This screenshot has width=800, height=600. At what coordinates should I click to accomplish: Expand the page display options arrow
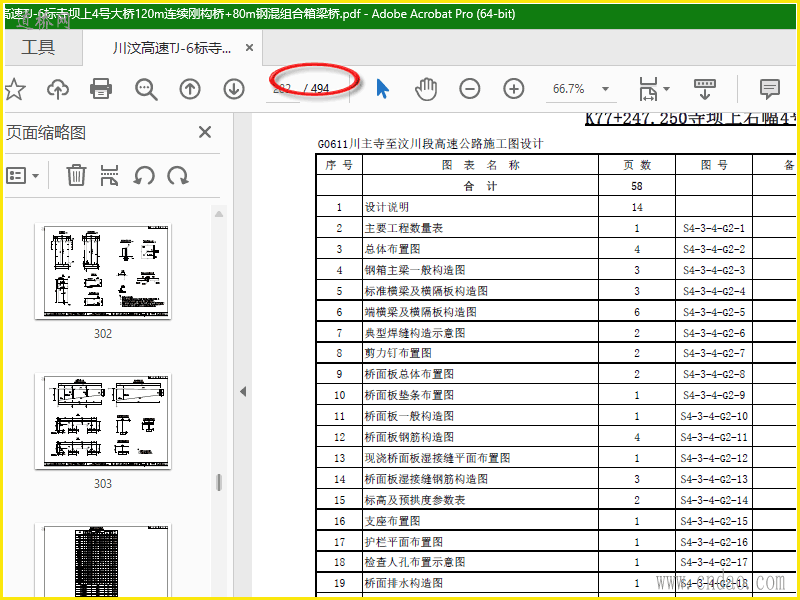pos(666,89)
